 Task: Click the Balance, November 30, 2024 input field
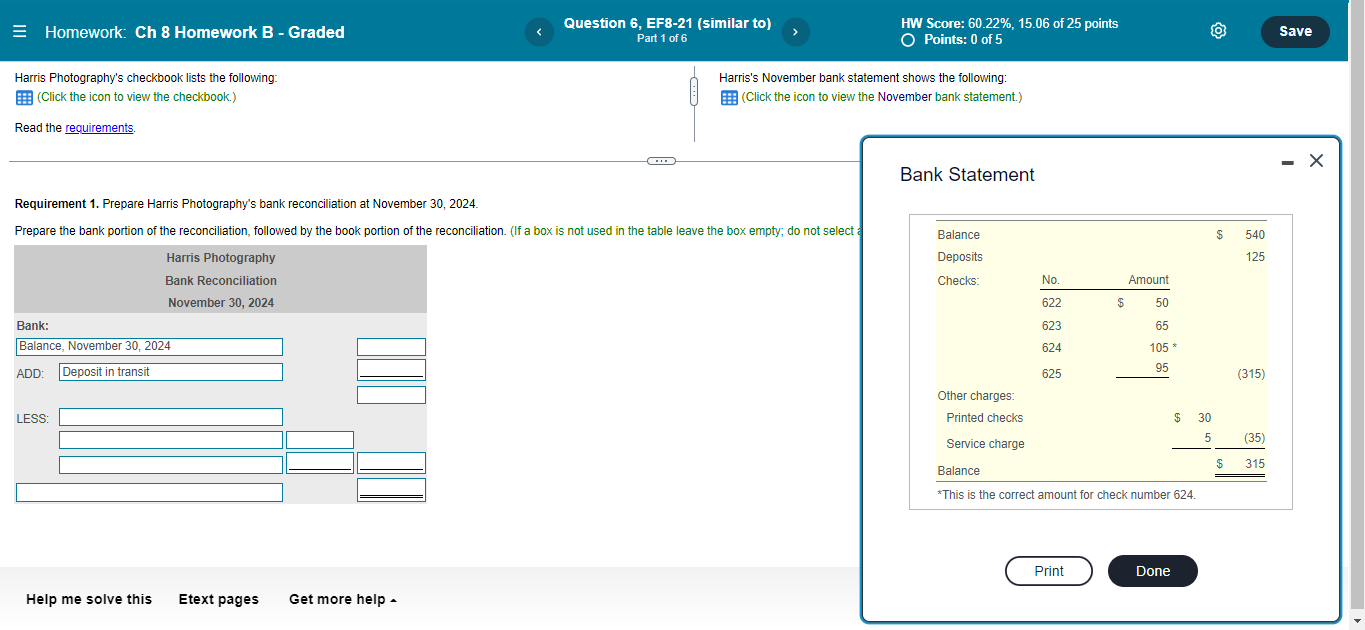click(x=148, y=346)
